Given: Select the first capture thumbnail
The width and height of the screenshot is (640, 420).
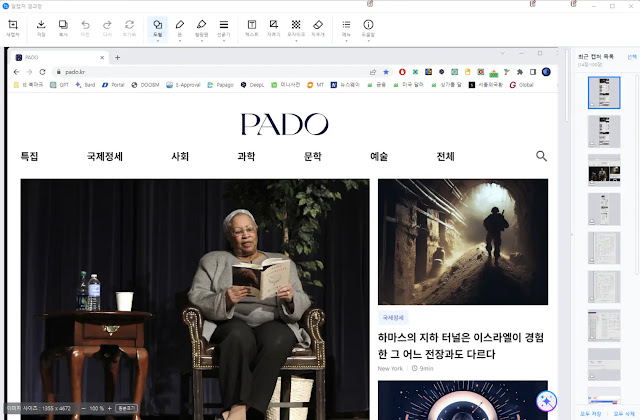Looking at the screenshot, I should (604, 93).
